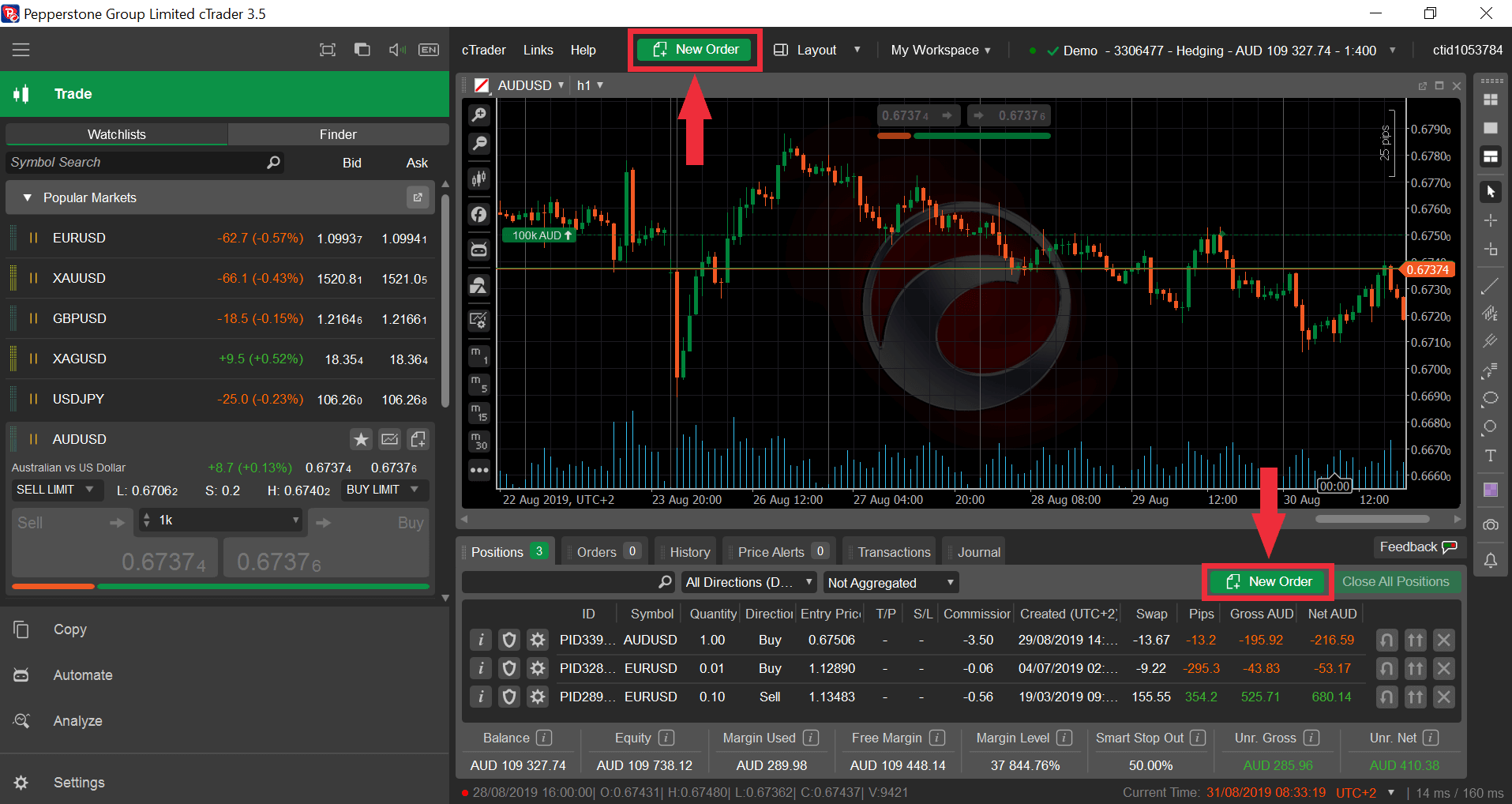Screen dimensions: 1512x804
Task: Create a price alert for AUDUSD envelope icon
Action: pos(389,439)
